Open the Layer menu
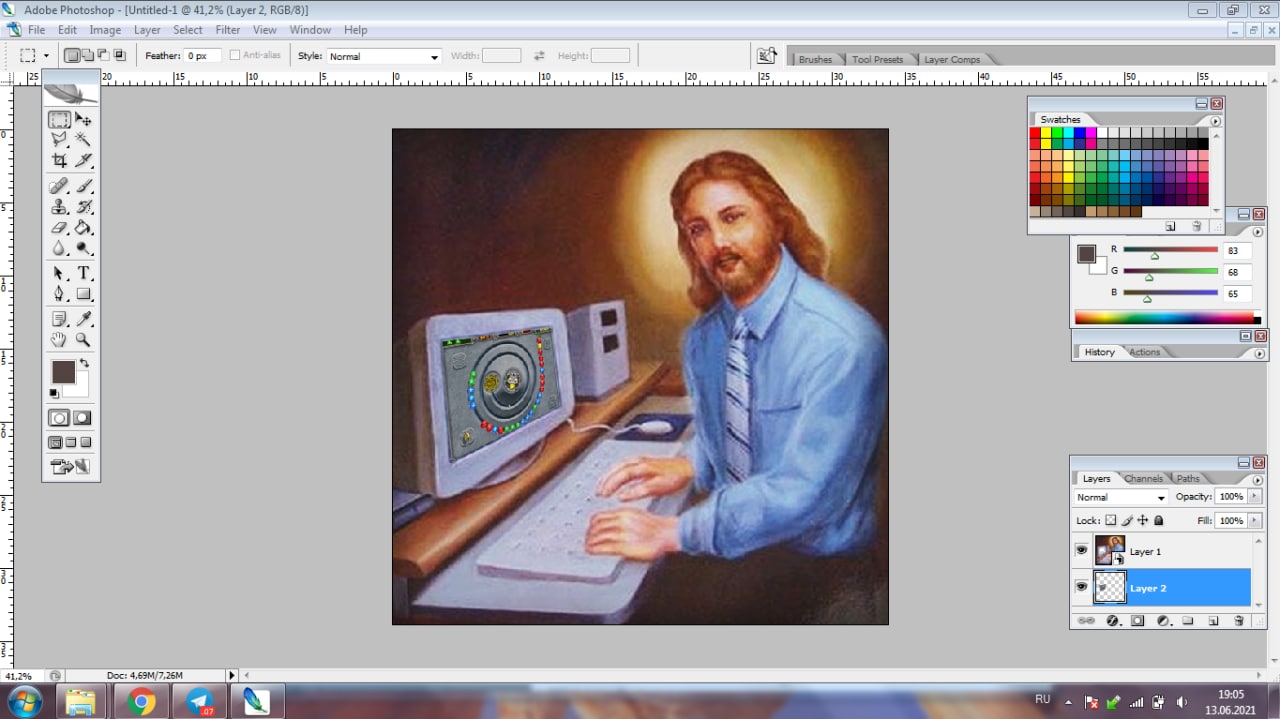The image size is (1280, 719). coord(147,30)
